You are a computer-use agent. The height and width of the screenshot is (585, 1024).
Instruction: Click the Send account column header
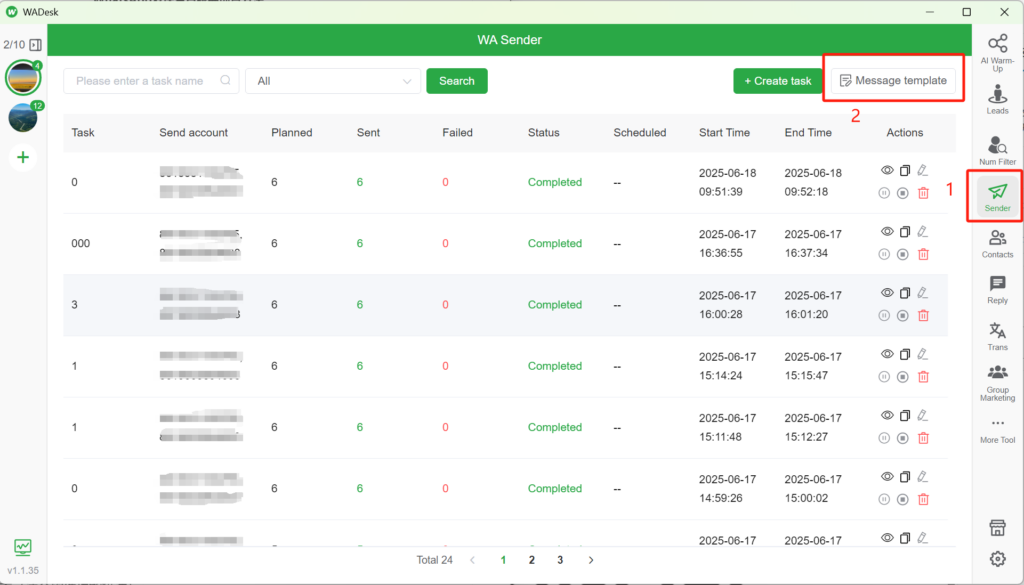pos(193,133)
